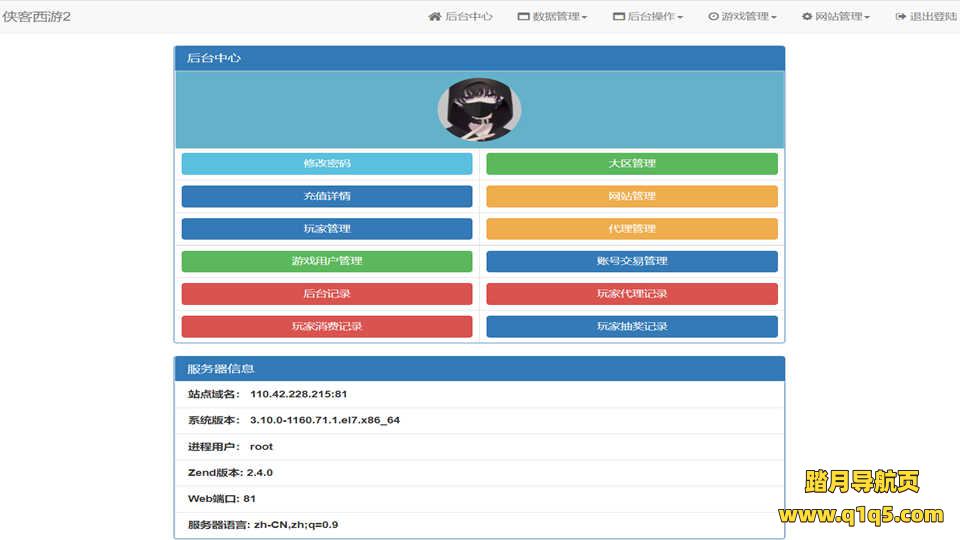Open the 玩家抽奖记录 button
This screenshot has height=540, width=960.
click(631, 326)
